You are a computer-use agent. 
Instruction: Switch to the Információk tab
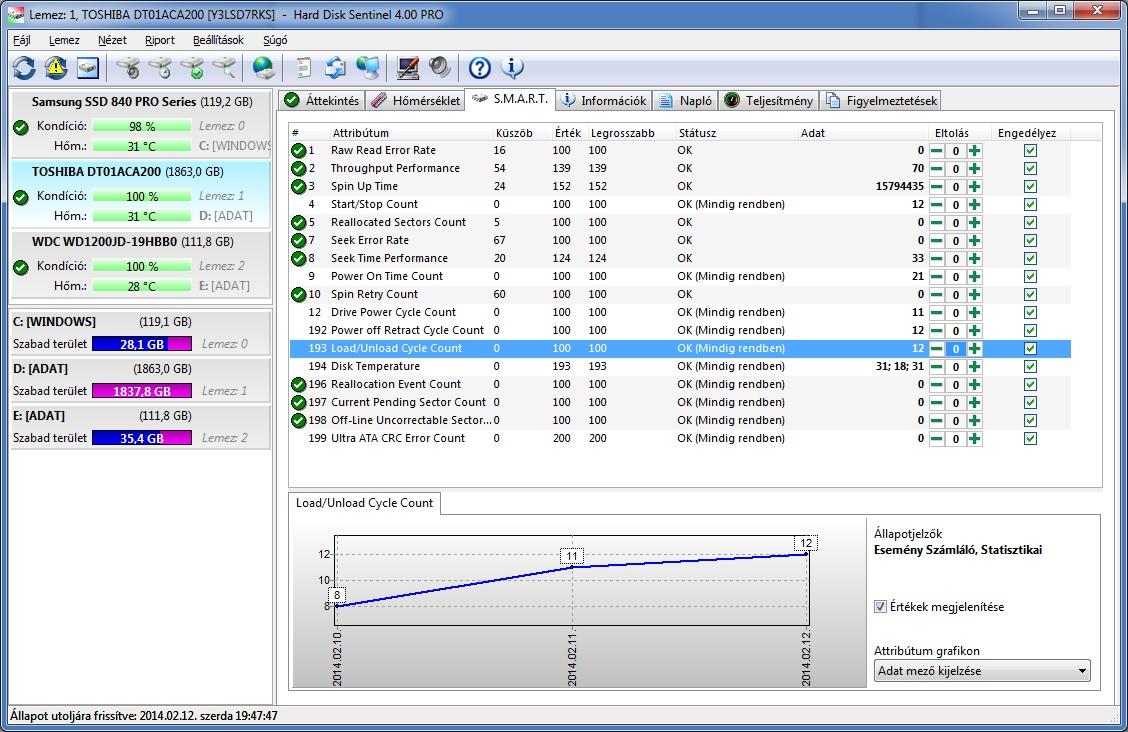[x=604, y=101]
